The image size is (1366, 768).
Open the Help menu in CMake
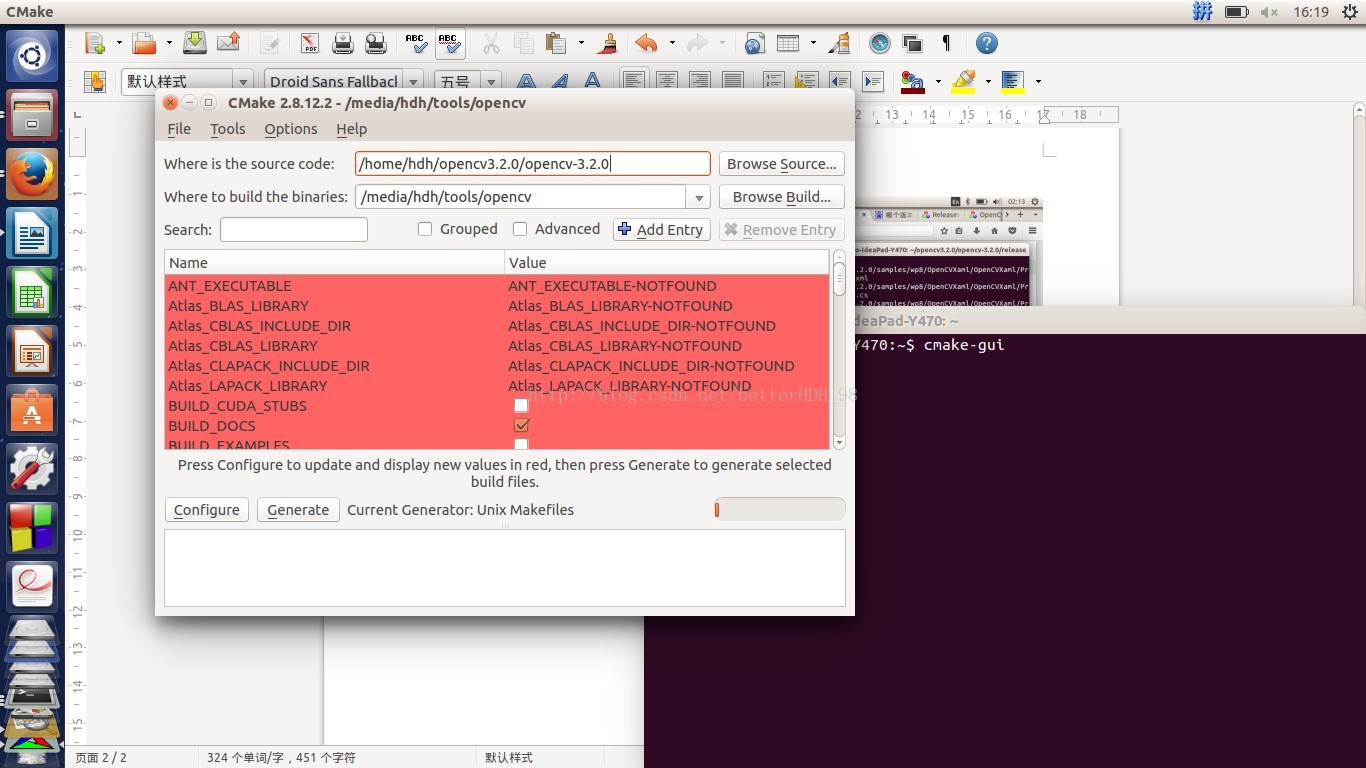click(x=352, y=129)
